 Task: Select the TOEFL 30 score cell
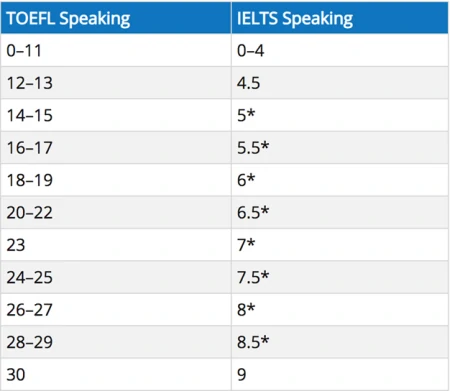click(116, 374)
